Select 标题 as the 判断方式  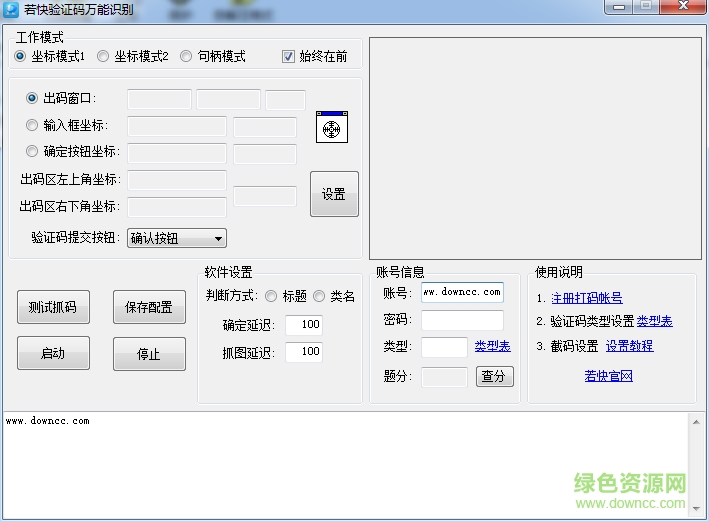(271, 296)
